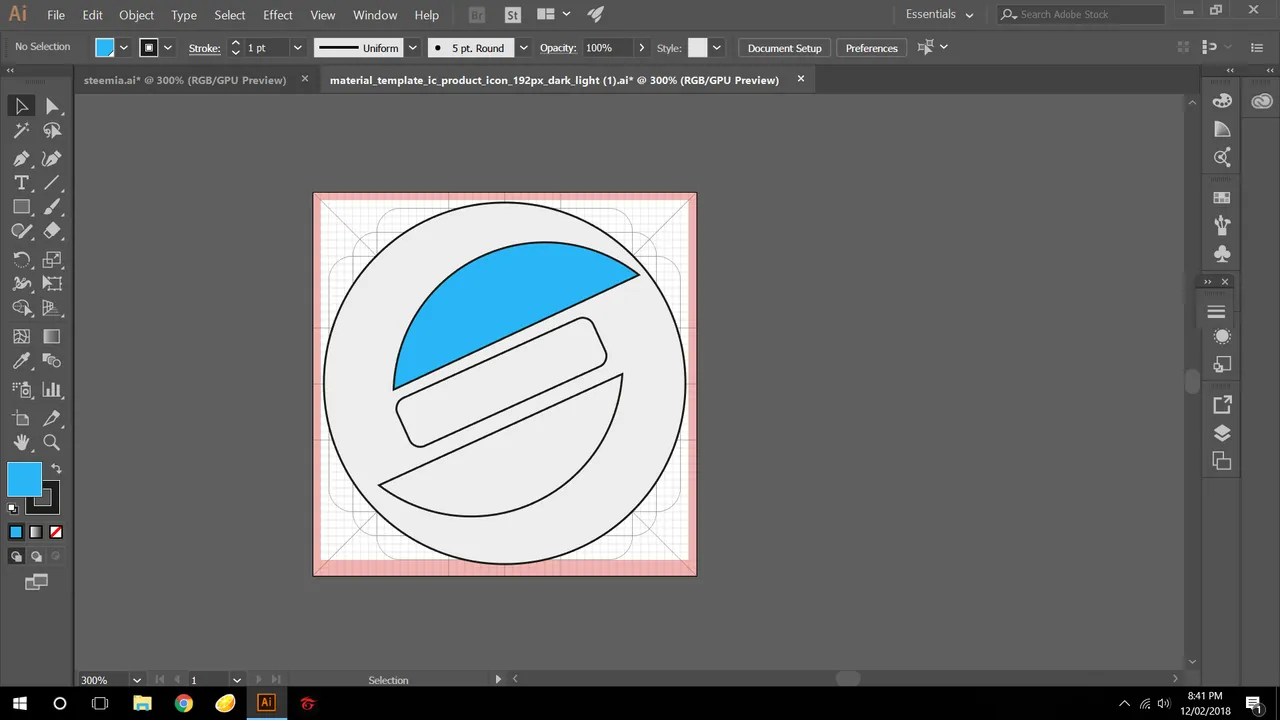Select the Paintbrush tool

pos(52,207)
